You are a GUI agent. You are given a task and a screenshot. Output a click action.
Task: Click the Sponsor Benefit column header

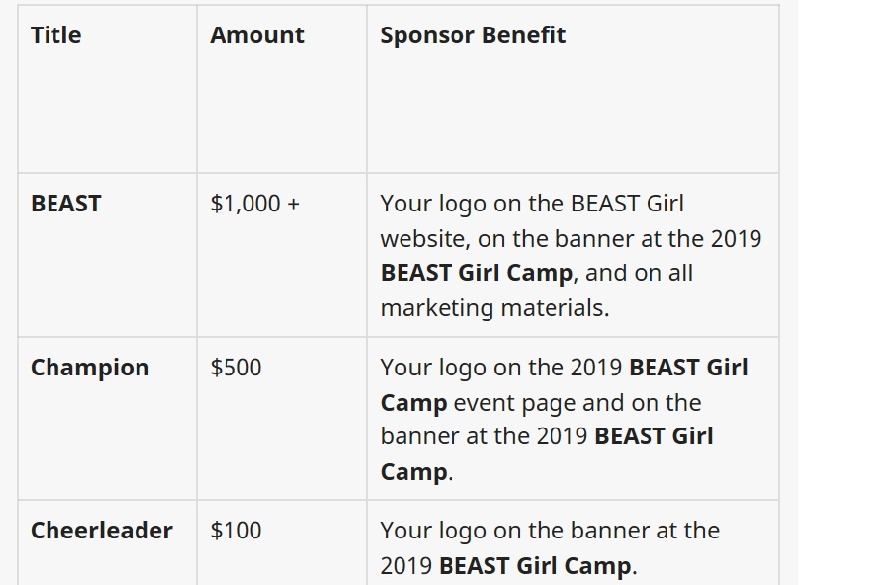click(x=473, y=35)
